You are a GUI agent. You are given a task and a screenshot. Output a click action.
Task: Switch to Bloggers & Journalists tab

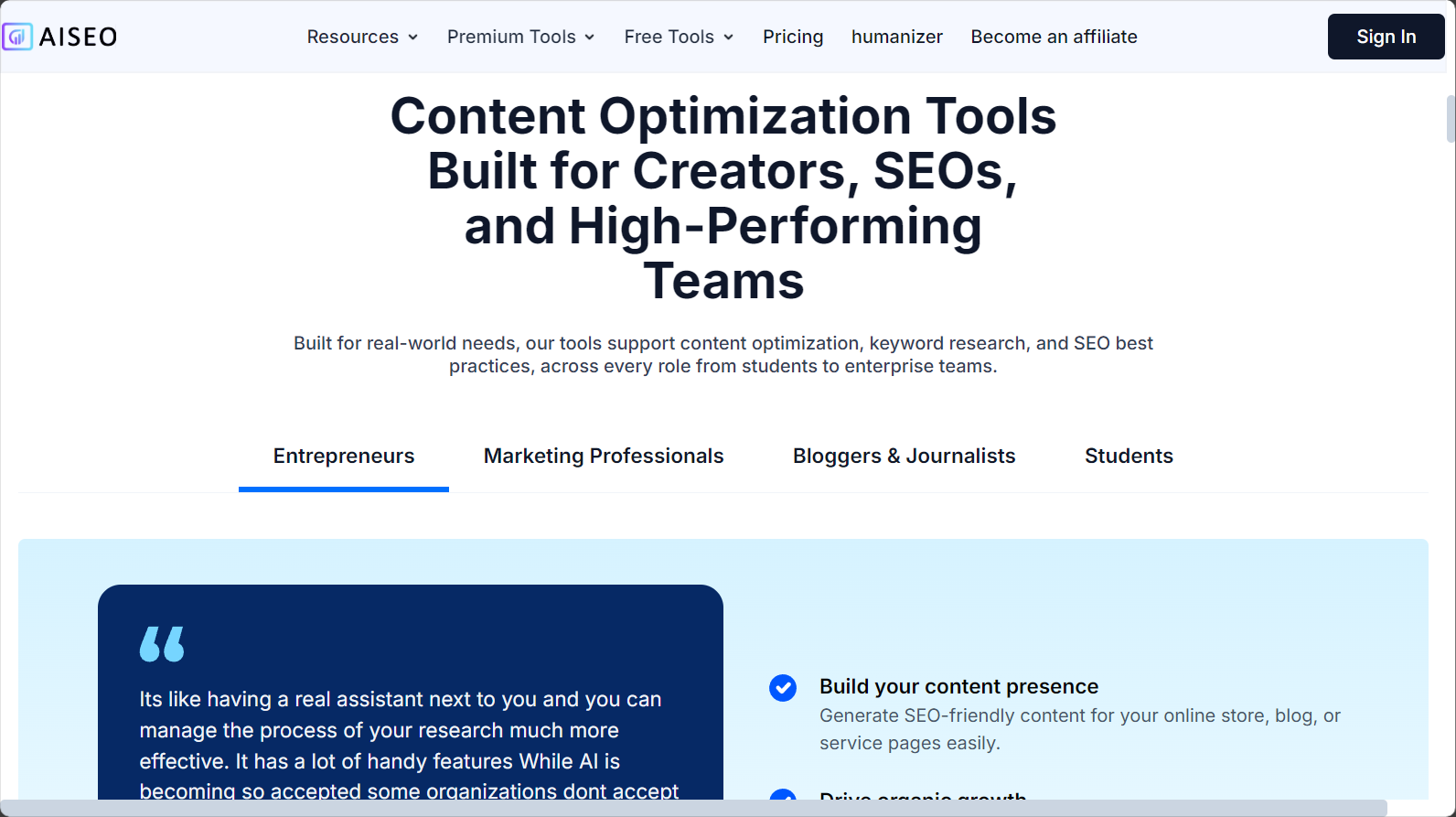[x=904, y=456]
